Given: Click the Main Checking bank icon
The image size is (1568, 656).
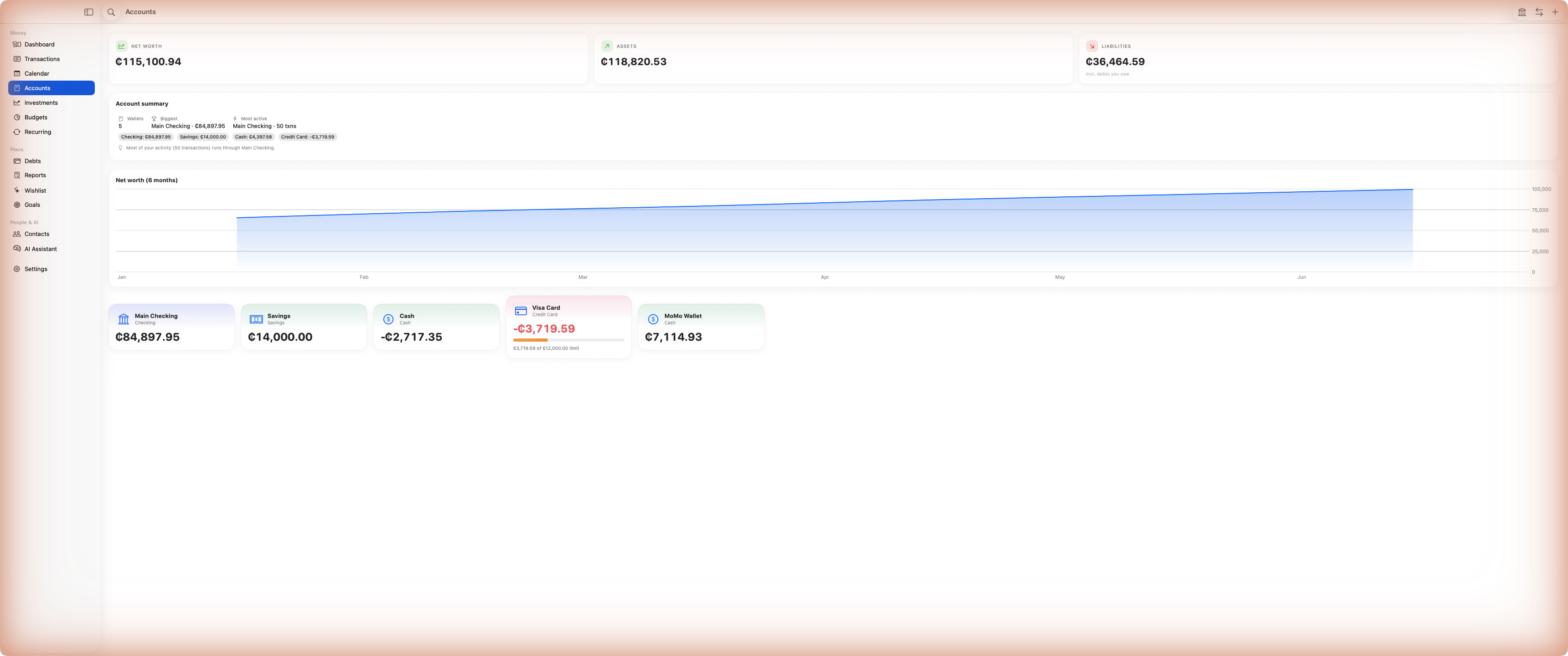Looking at the screenshot, I should tap(124, 319).
